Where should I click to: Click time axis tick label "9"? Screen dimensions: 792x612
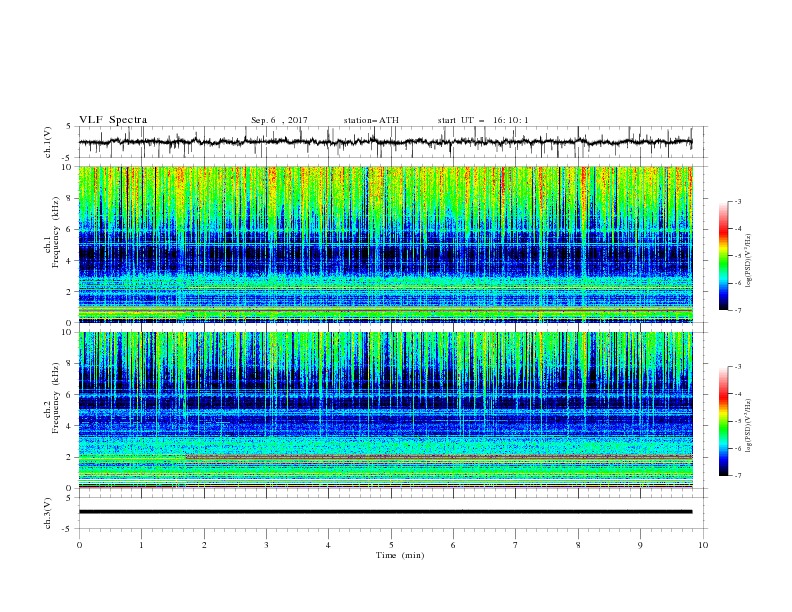[640, 545]
